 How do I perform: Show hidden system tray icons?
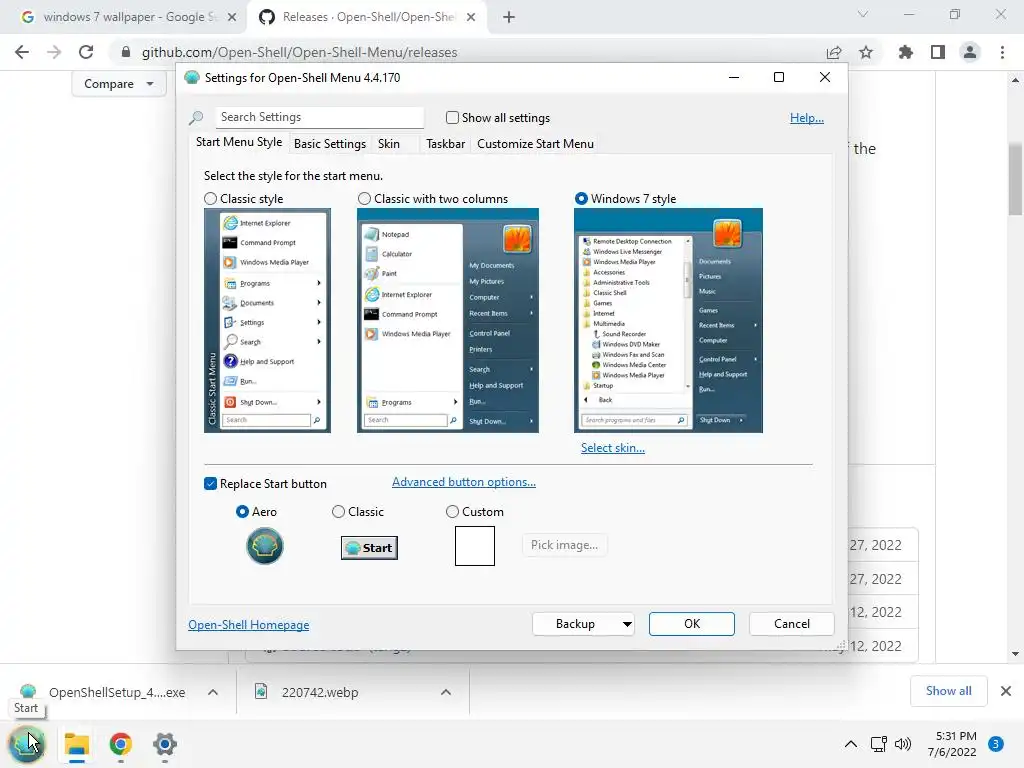point(850,744)
